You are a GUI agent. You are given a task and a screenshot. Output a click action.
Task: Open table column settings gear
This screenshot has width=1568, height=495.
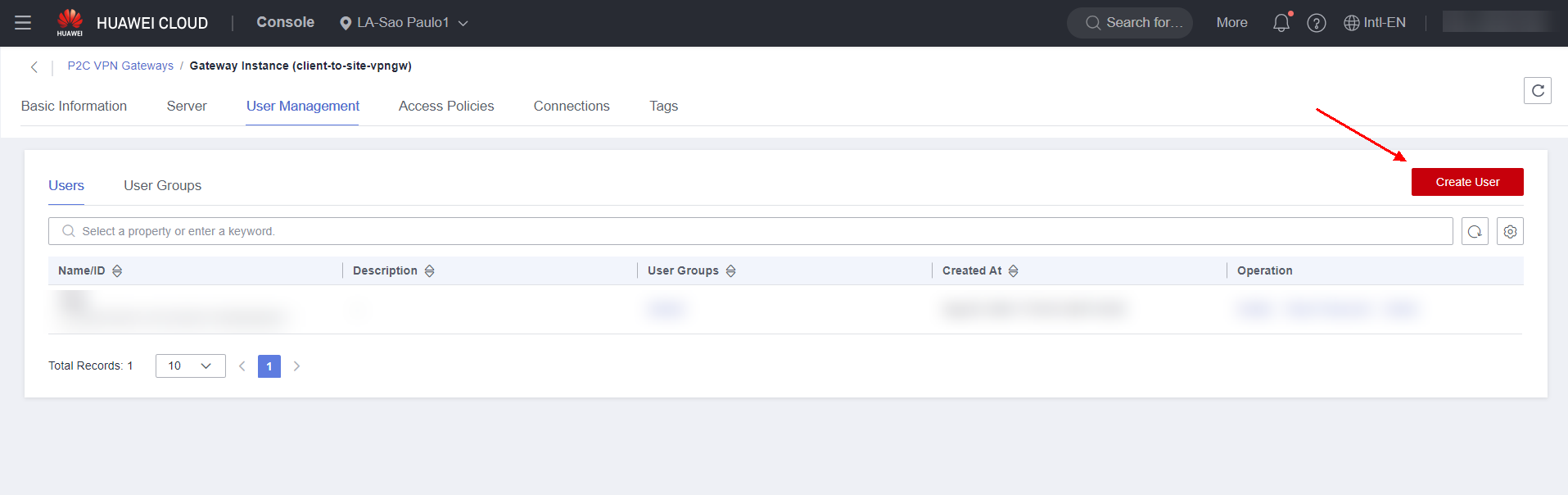click(x=1510, y=232)
